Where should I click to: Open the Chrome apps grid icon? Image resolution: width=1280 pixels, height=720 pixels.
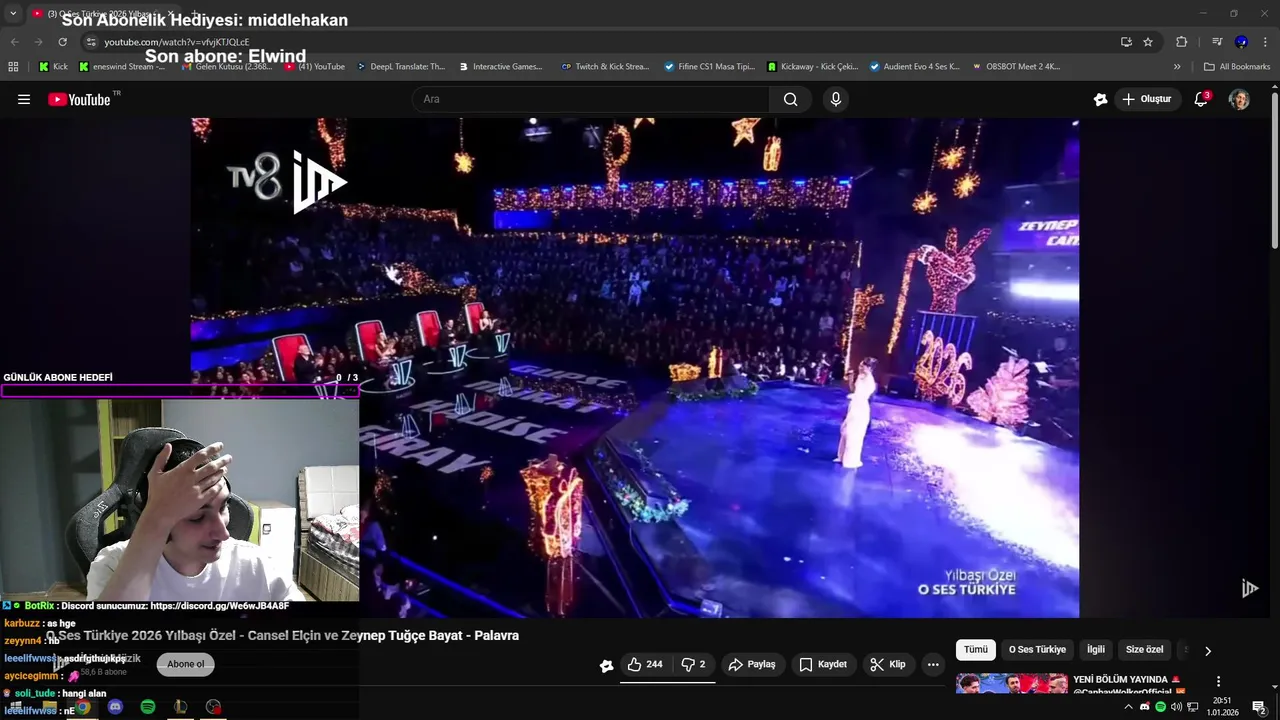pyautogui.click(x=13, y=67)
